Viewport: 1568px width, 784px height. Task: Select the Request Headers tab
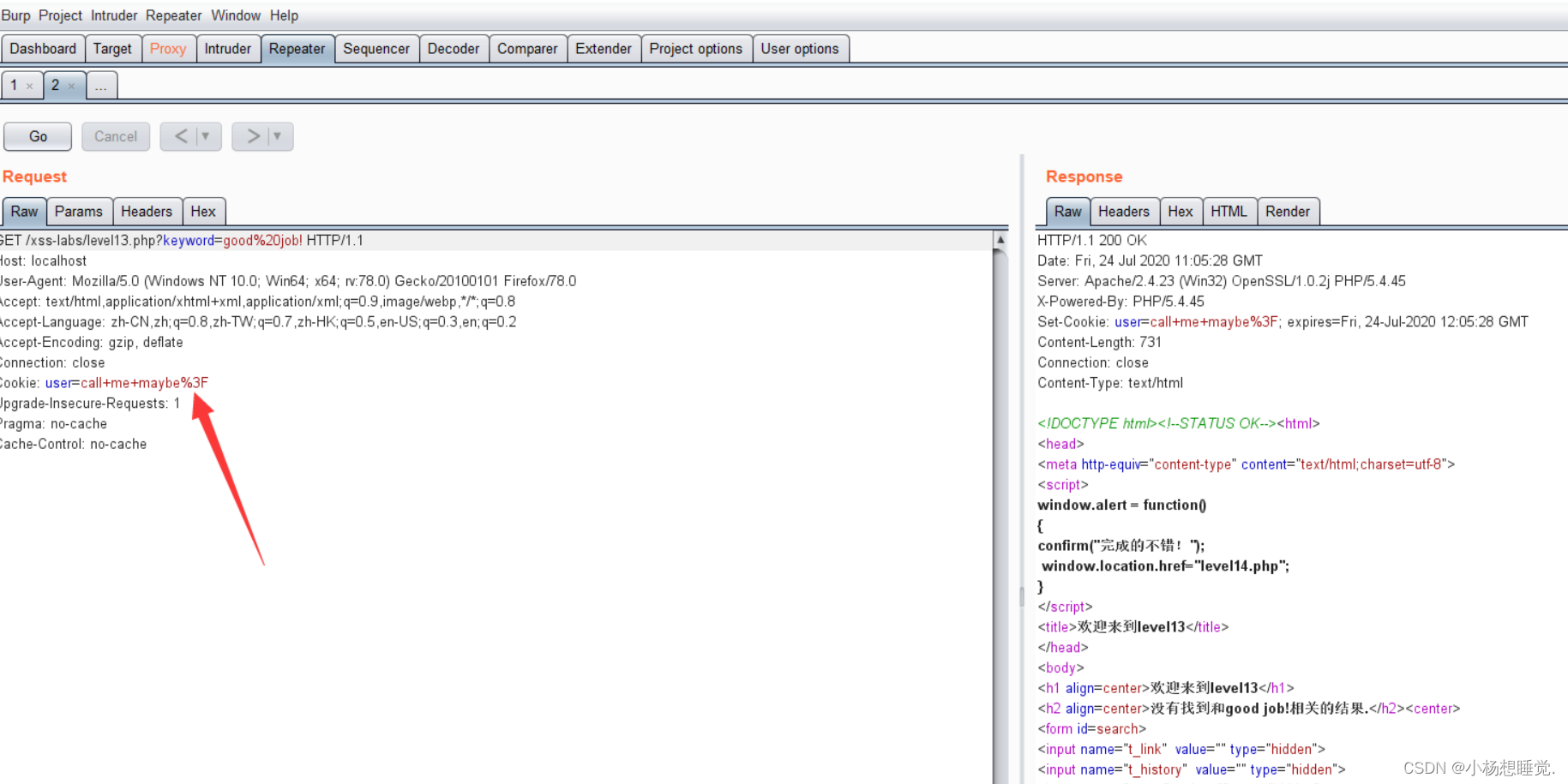pos(147,212)
